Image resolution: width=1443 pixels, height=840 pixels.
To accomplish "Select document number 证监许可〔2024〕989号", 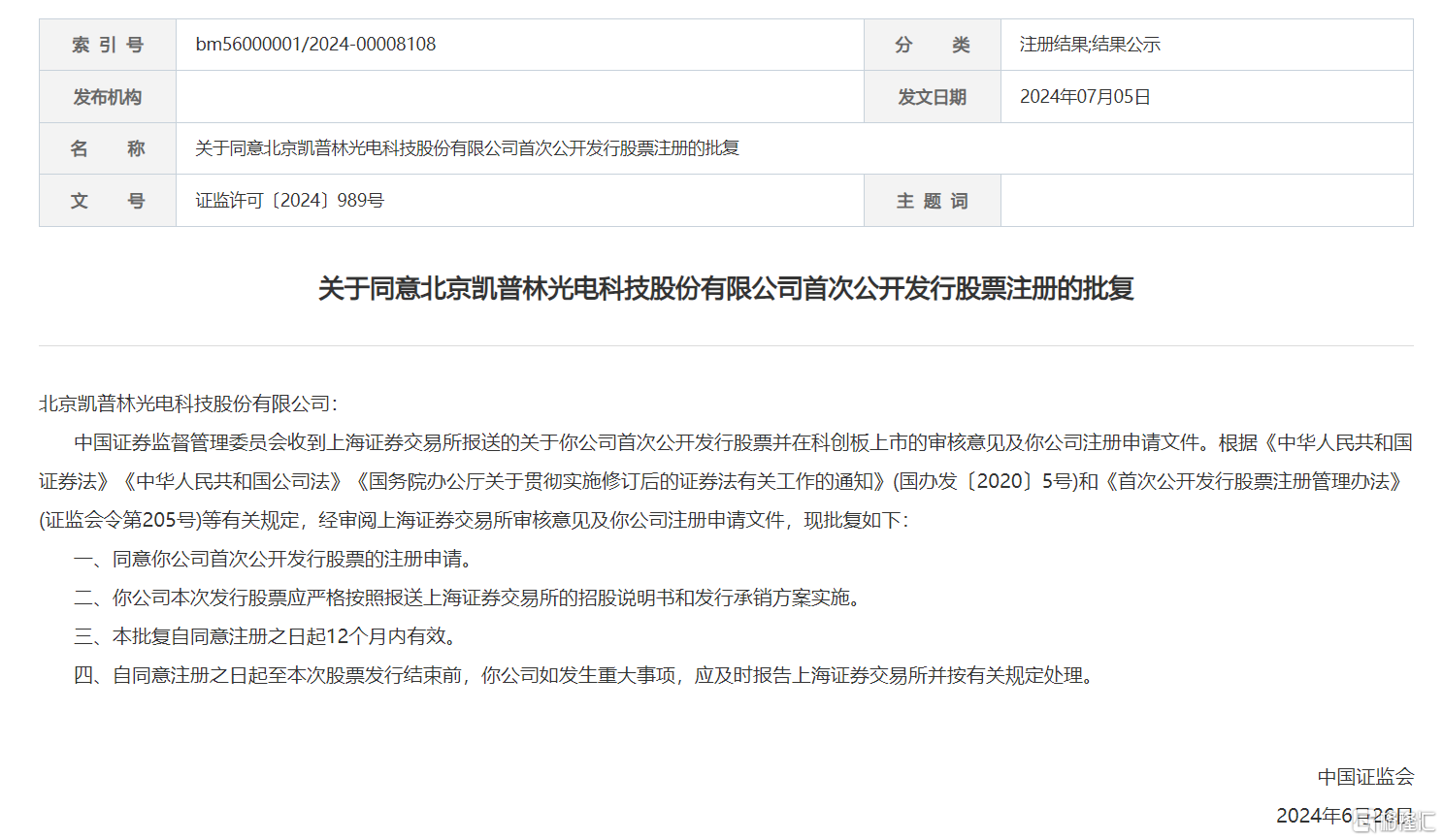I will click(289, 201).
